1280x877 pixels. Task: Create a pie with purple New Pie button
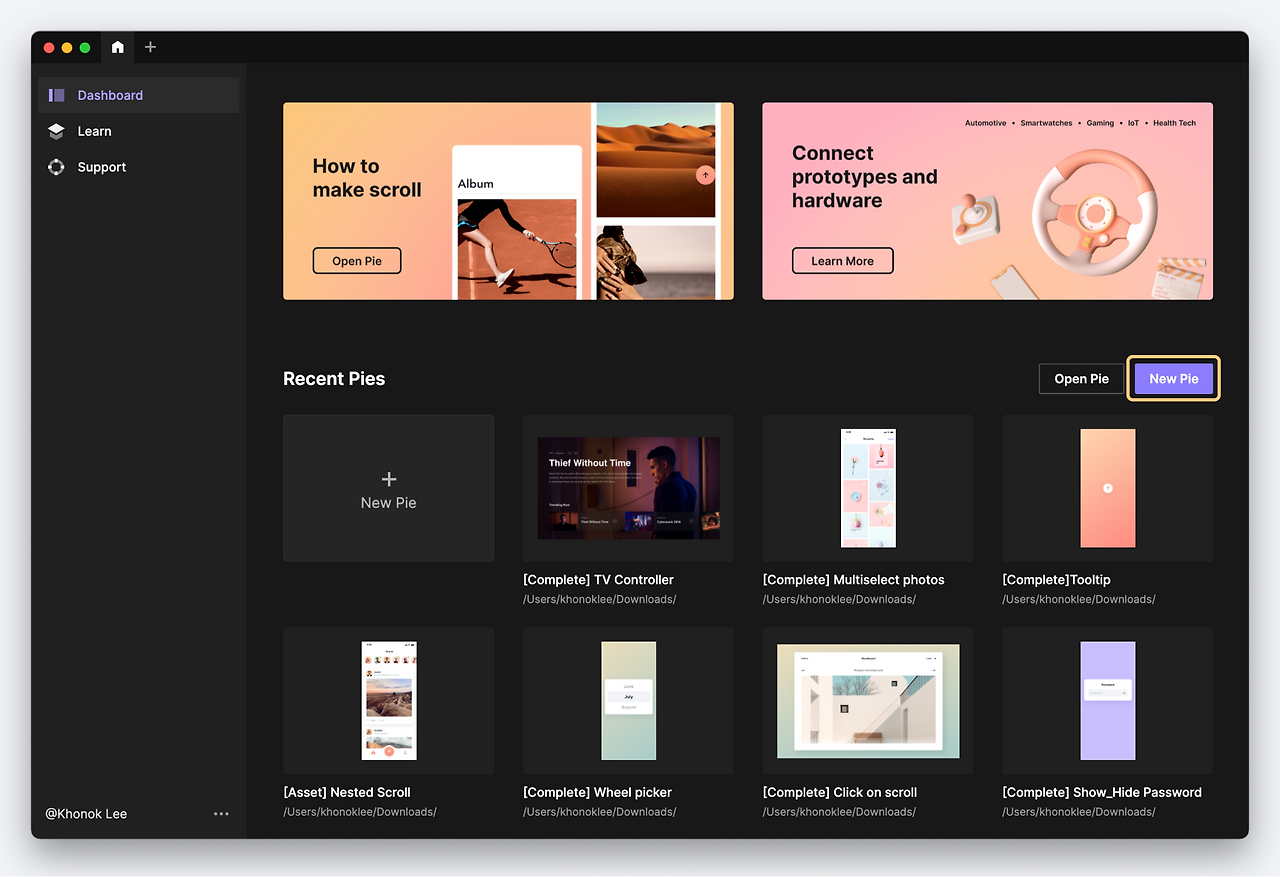1174,379
